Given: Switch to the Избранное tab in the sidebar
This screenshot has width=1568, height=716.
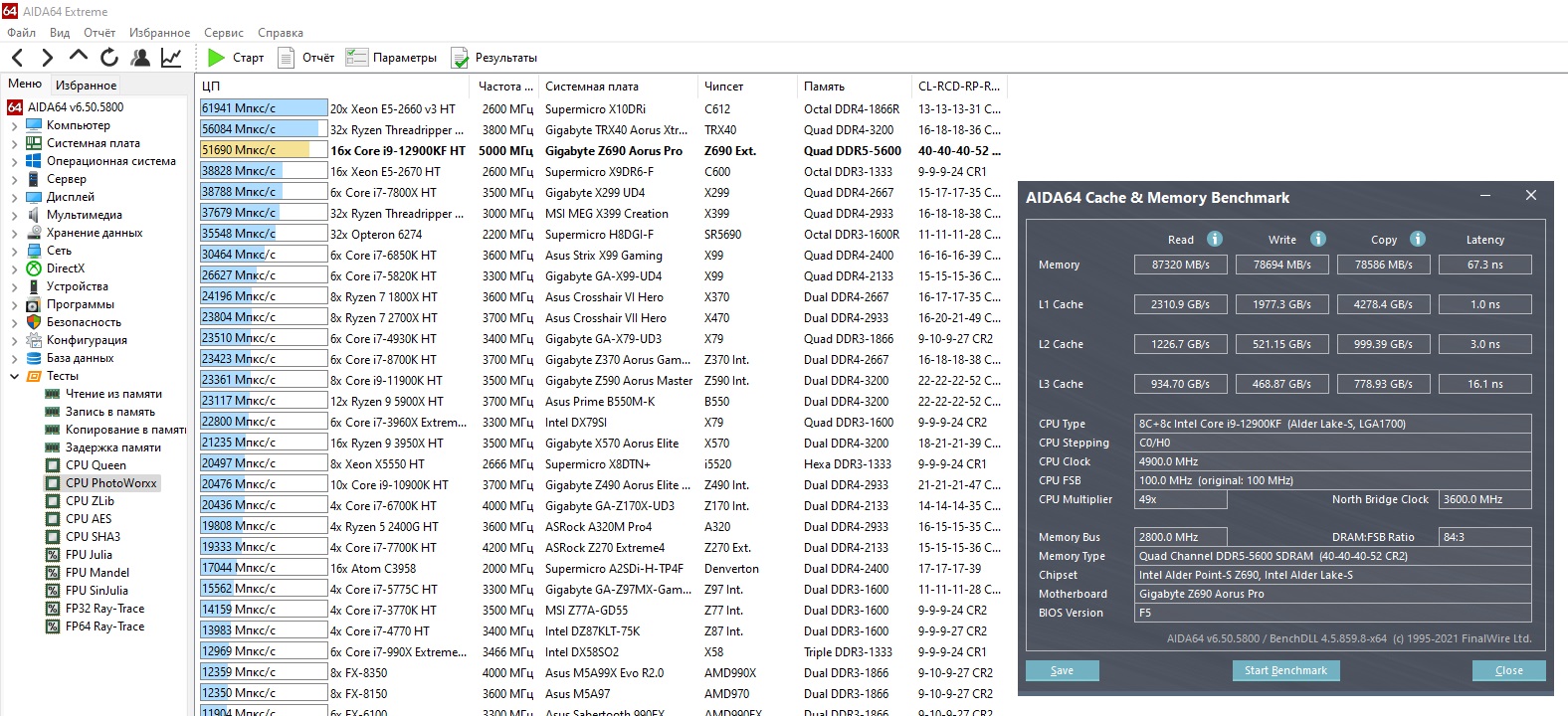Looking at the screenshot, I should 86,86.
